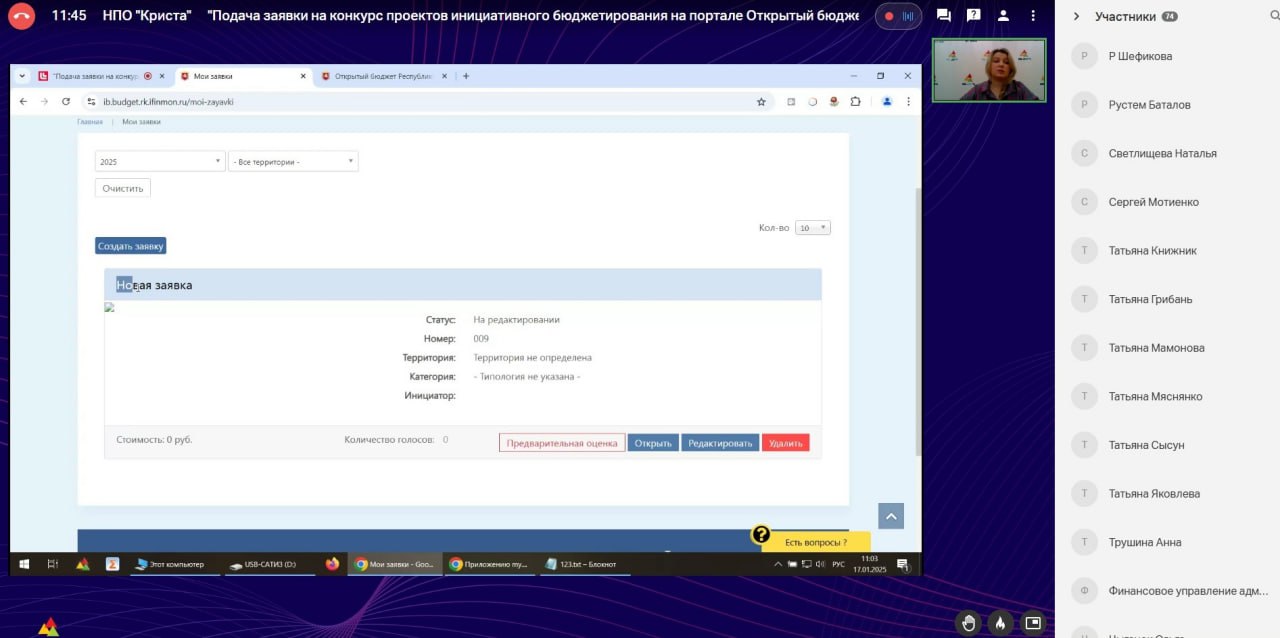Viewport: 1280px width, 638px height.
Task: Click the 'Редактировать' button
Action: 720,443
